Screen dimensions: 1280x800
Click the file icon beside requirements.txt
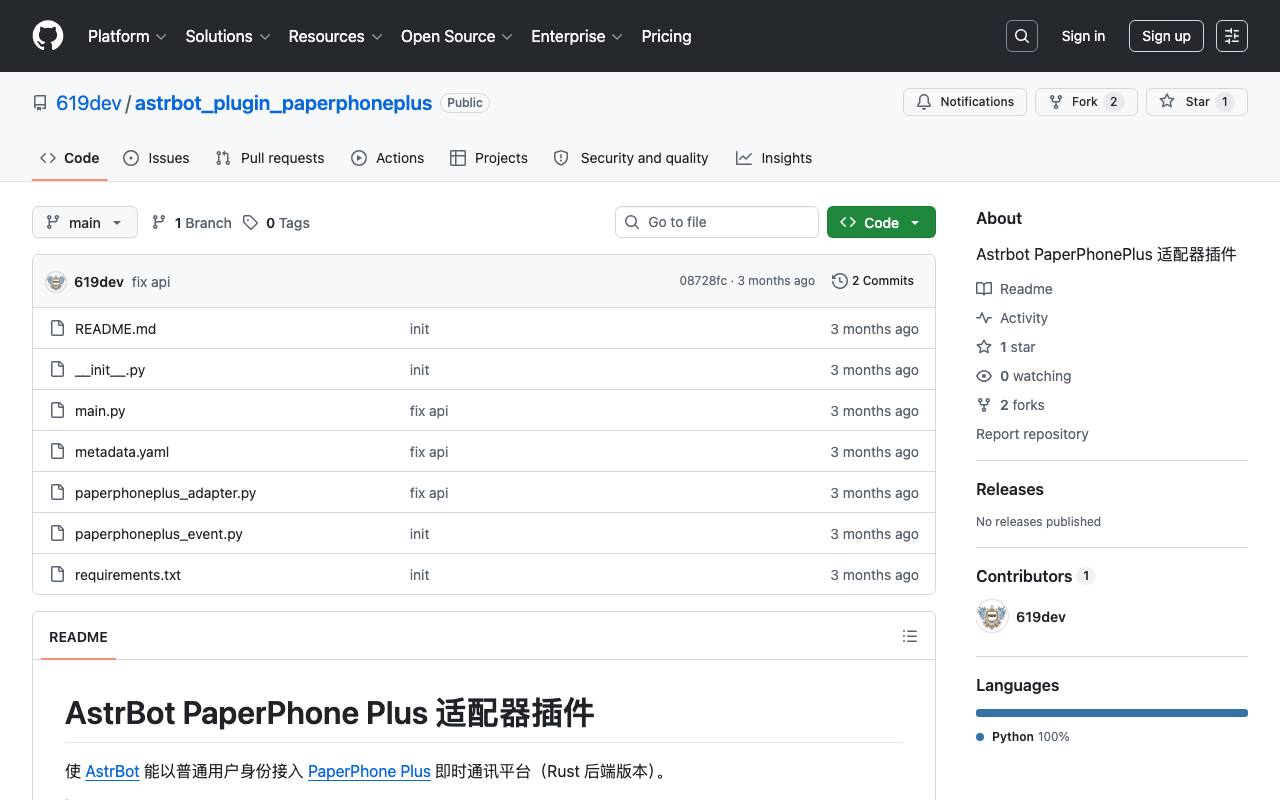[57, 575]
